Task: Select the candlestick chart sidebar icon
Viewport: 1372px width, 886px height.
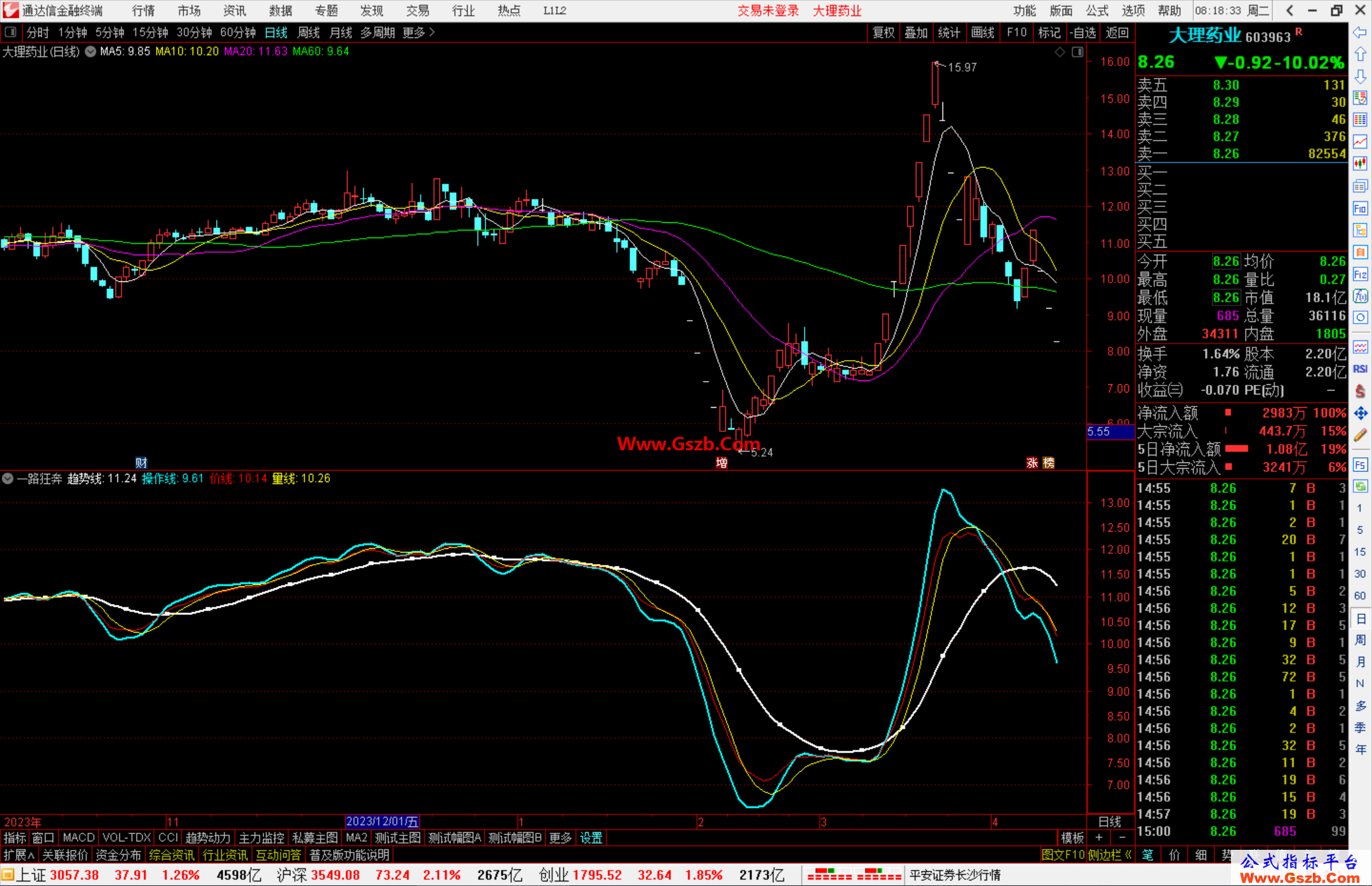Action: [1360, 164]
